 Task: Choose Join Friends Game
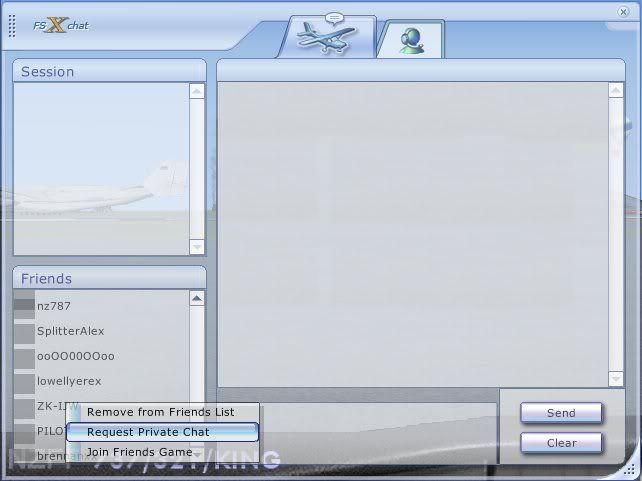(162, 452)
